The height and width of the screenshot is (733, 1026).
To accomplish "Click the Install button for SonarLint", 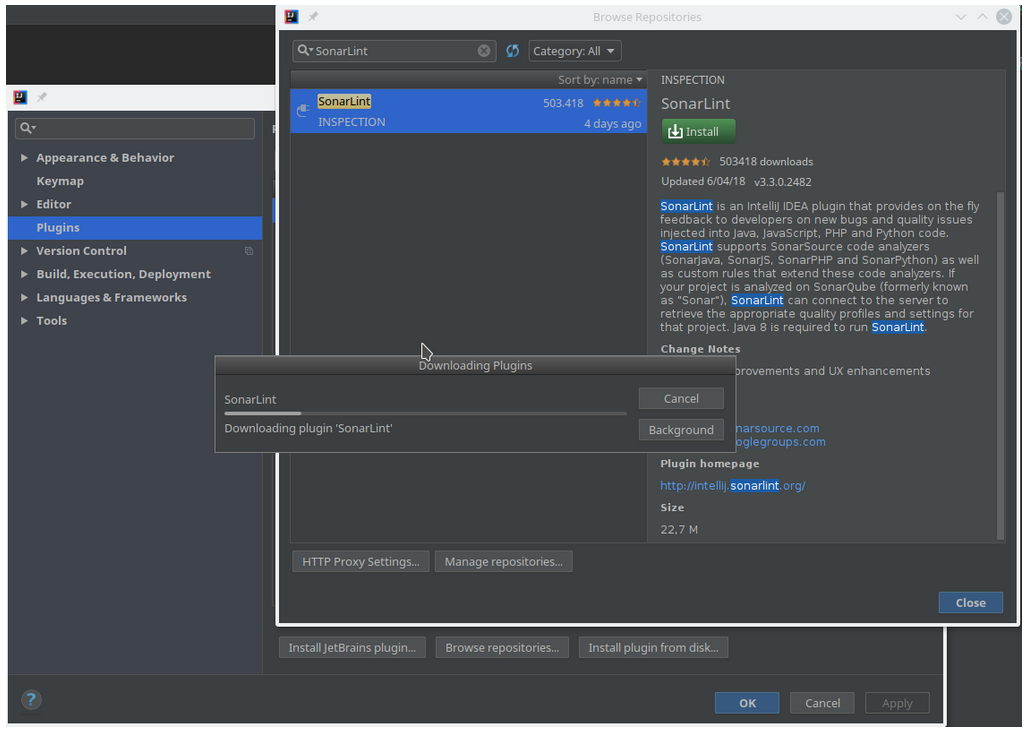I will point(698,132).
